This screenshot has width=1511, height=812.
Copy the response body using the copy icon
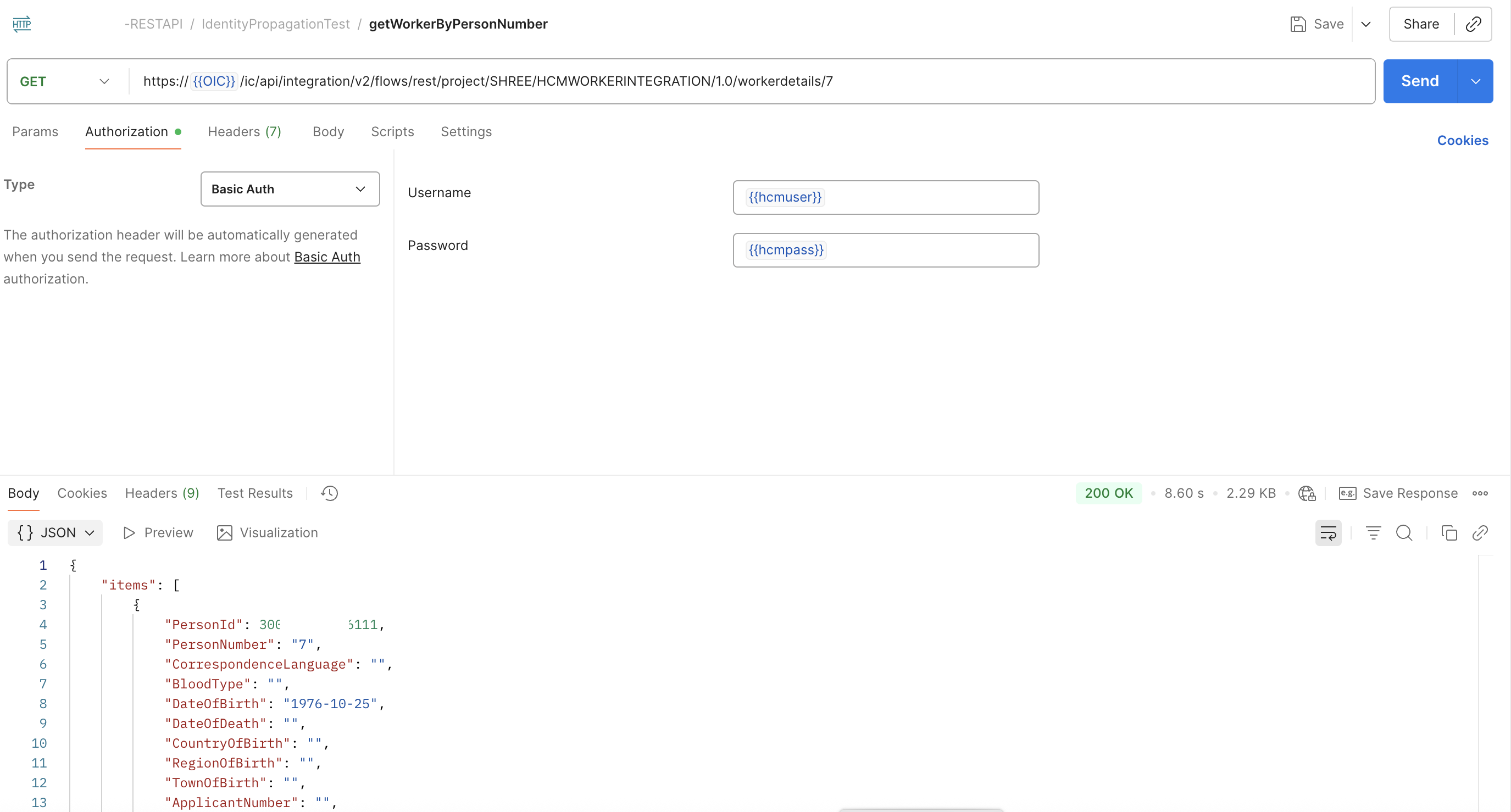tap(1449, 533)
